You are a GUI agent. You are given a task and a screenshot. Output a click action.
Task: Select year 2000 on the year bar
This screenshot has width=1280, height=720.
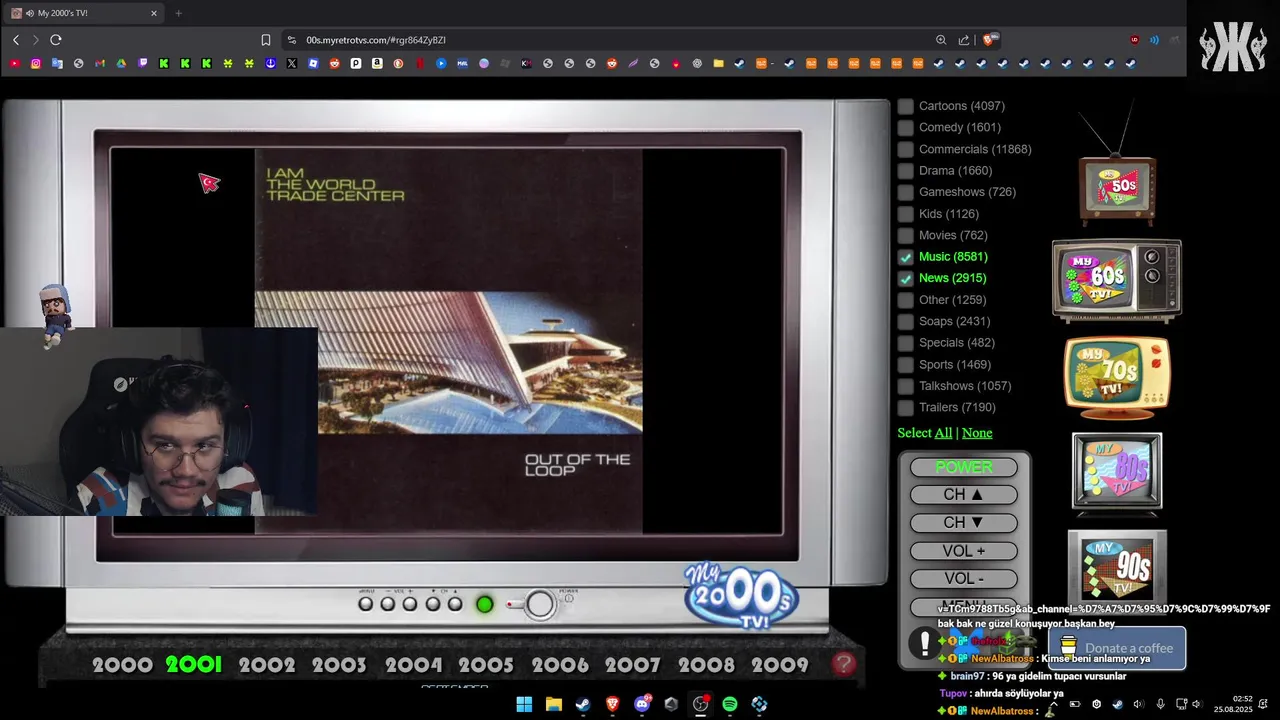tap(122, 665)
